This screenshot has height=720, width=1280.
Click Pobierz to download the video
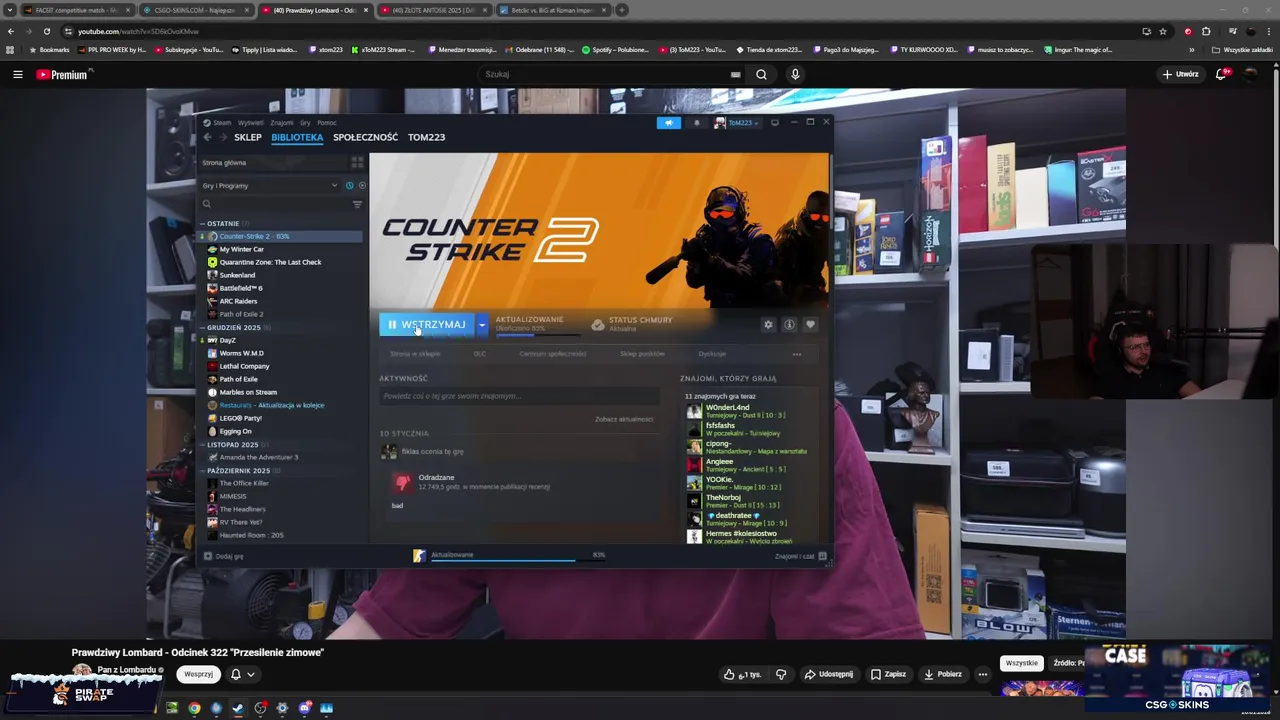942,674
